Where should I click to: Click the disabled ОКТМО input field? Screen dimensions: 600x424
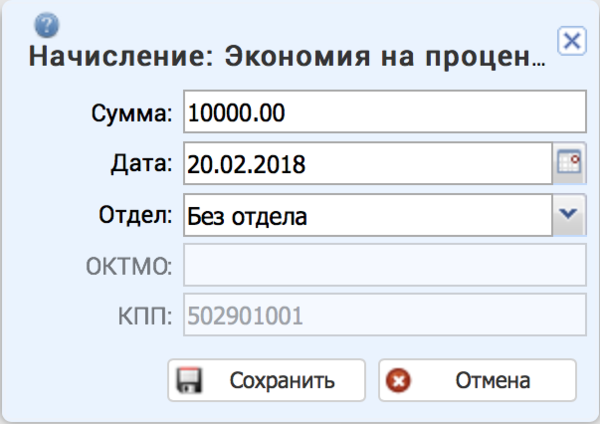(x=383, y=265)
